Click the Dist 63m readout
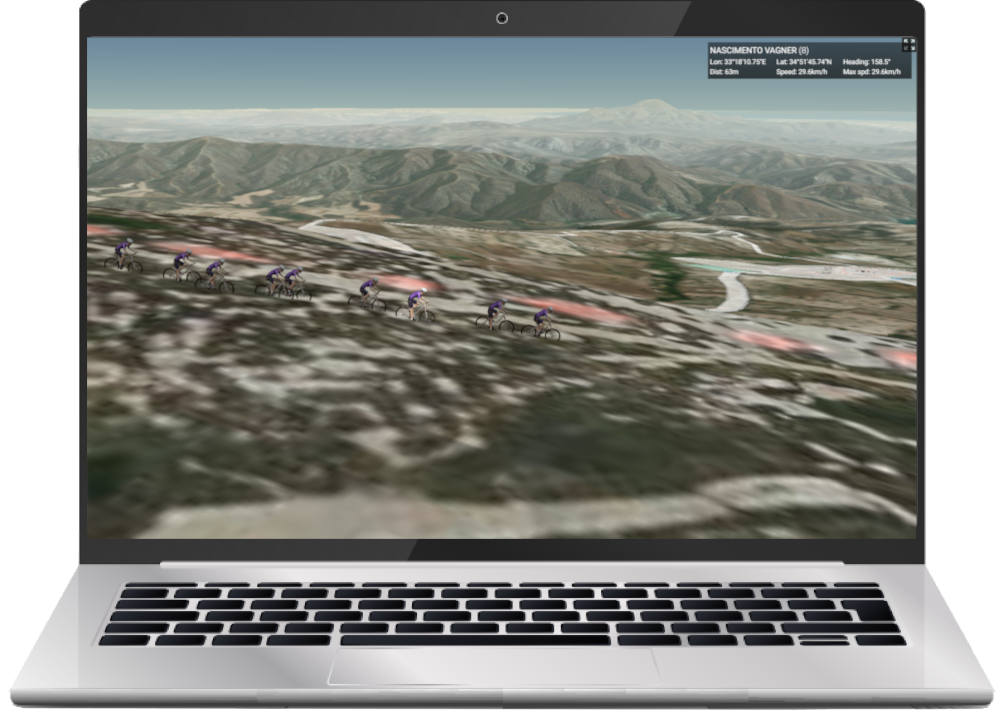 [x=722, y=72]
